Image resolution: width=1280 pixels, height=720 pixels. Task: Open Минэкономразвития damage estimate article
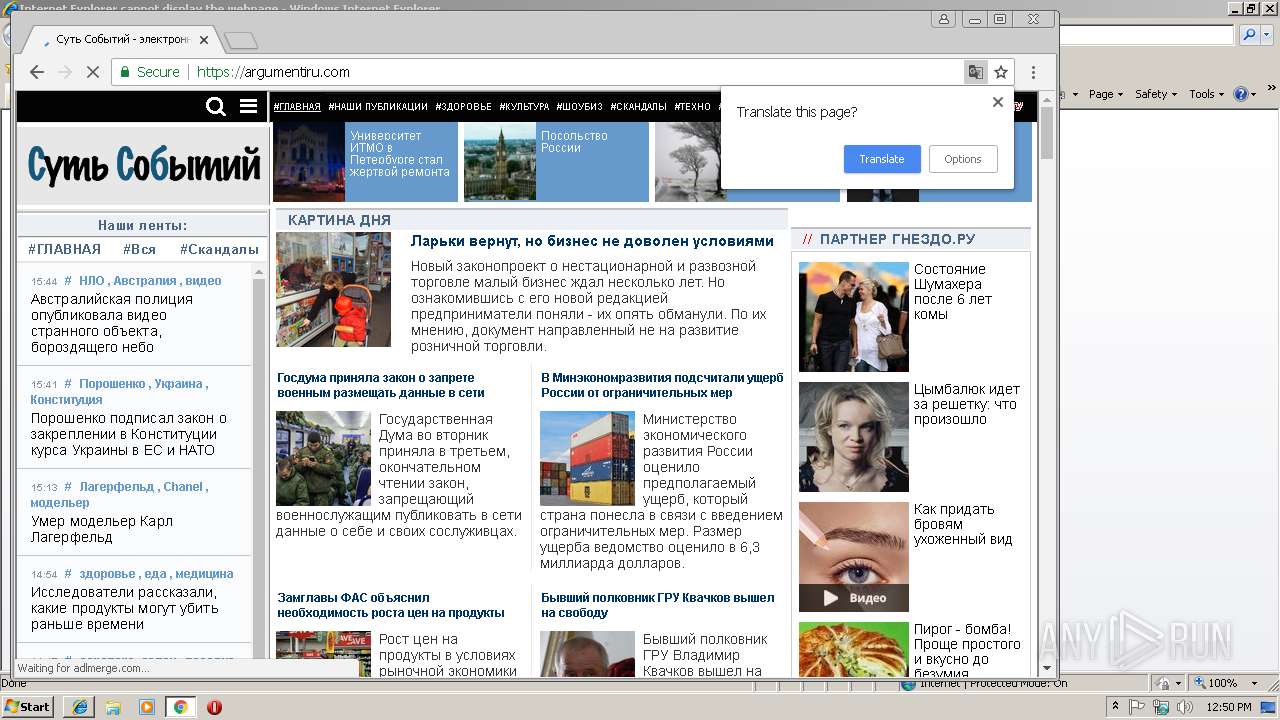tap(662, 385)
